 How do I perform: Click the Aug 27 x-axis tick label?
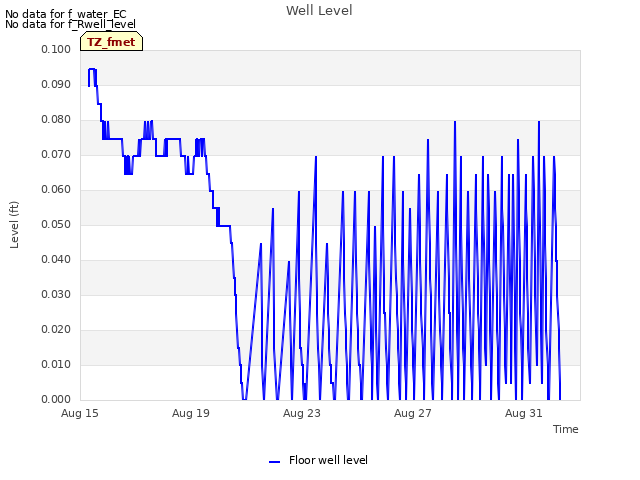coord(413,413)
